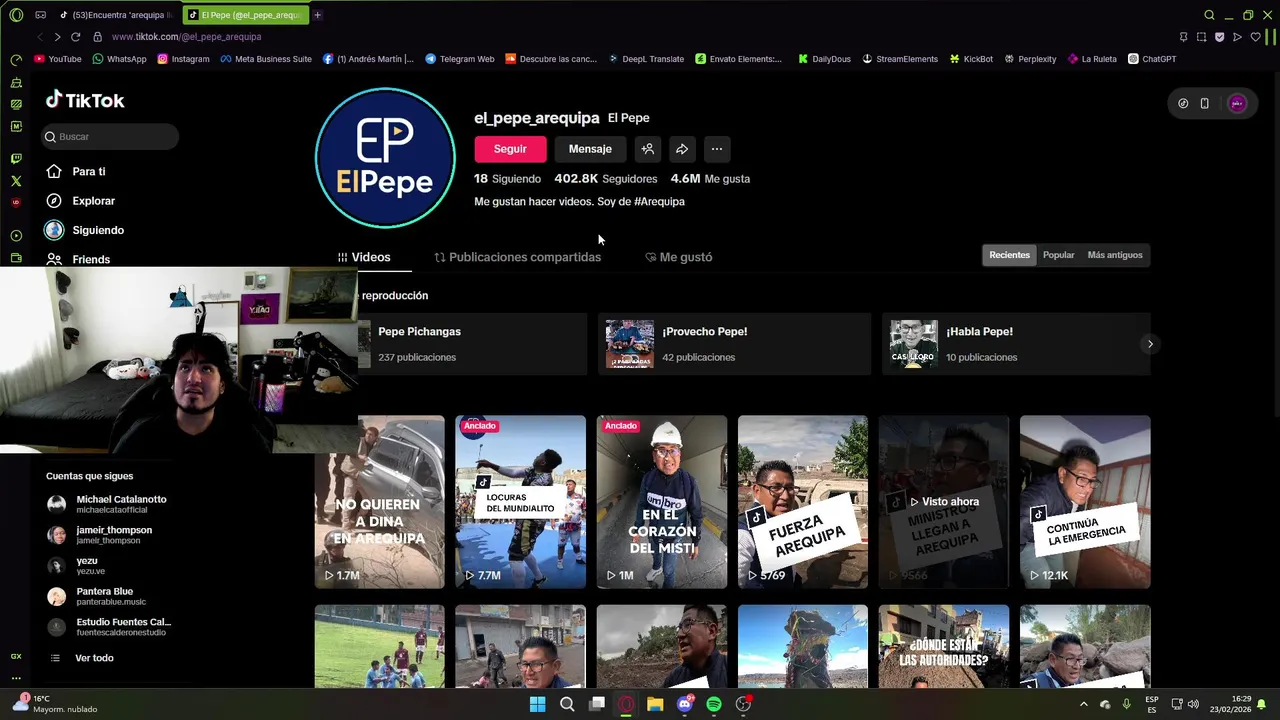The image size is (1280, 720).
Task: Open the 402.8K Seguidores list
Action: [606, 178]
